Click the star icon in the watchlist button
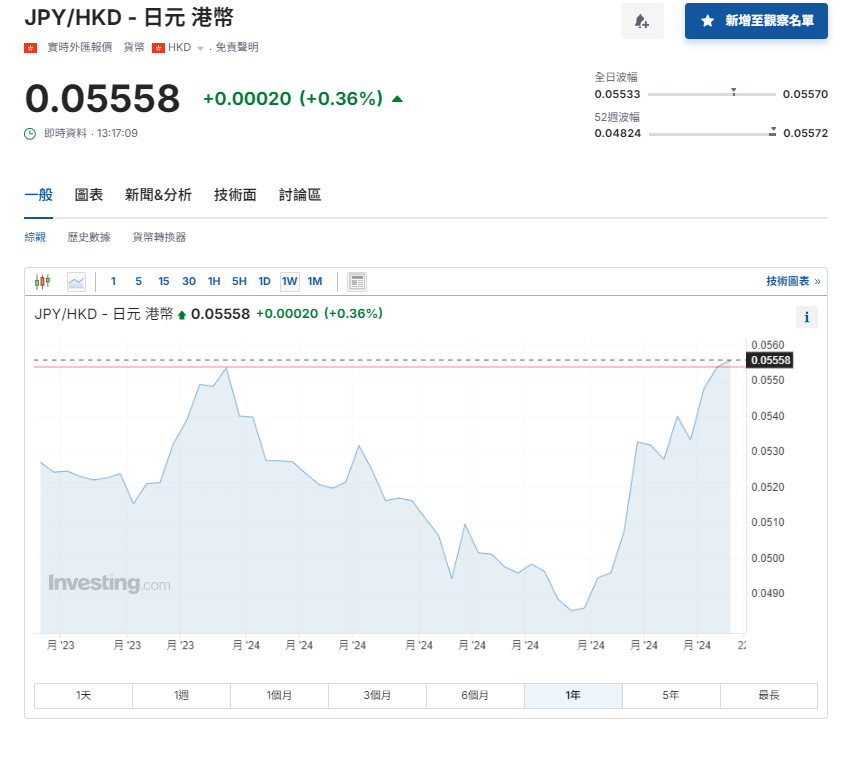Screen dimensions: 841x760 coord(707,21)
